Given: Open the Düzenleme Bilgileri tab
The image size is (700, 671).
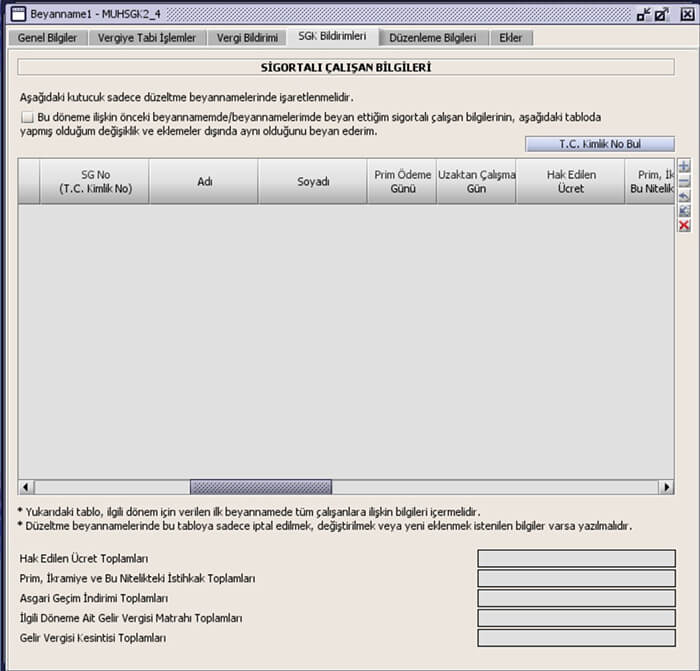Looking at the screenshot, I should click(x=433, y=38).
